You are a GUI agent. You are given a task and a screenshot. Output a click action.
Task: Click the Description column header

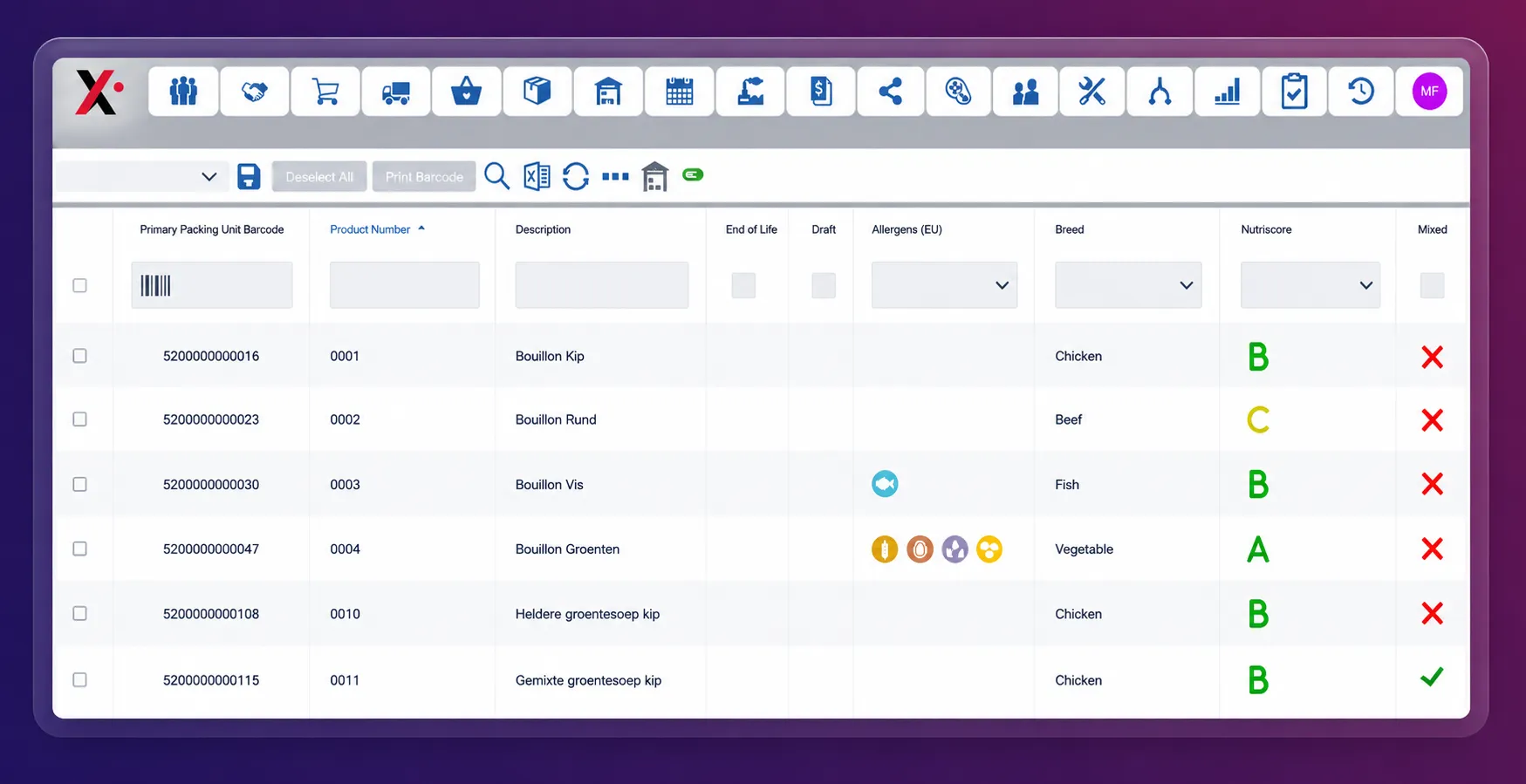click(x=543, y=229)
